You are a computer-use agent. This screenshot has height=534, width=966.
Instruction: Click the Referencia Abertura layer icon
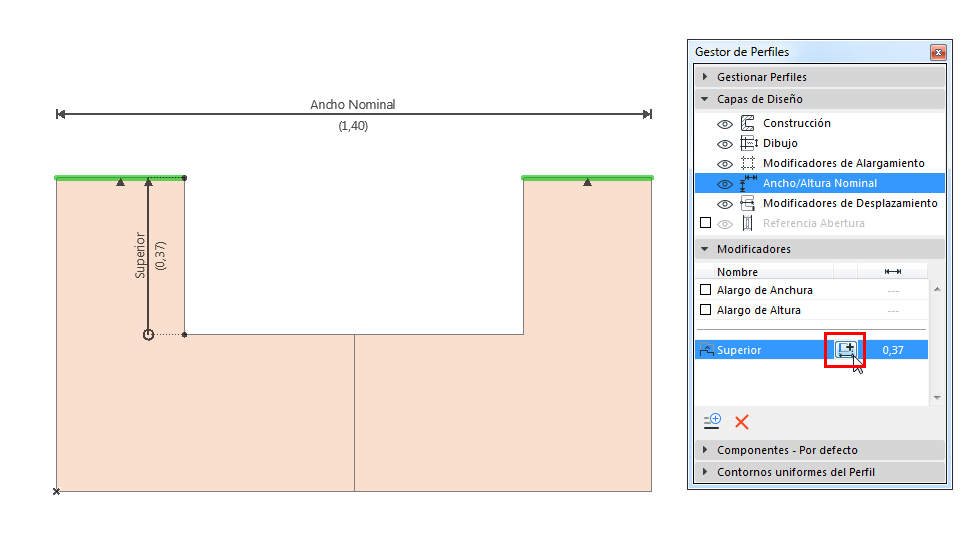coord(747,223)
